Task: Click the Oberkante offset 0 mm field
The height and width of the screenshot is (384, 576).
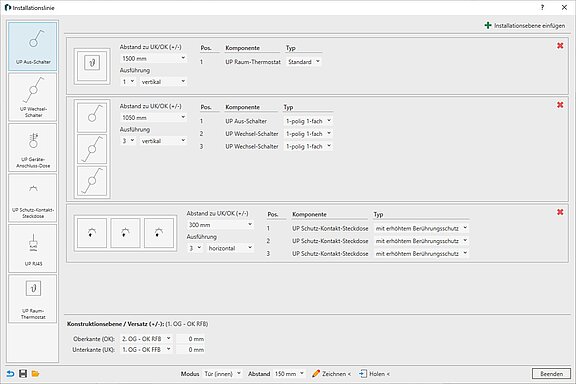Action: tap(190, 338)
